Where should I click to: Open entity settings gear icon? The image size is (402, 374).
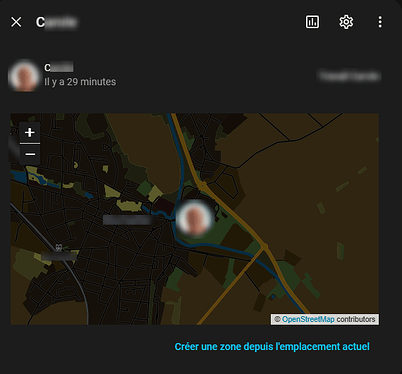[x=346, y=22]
